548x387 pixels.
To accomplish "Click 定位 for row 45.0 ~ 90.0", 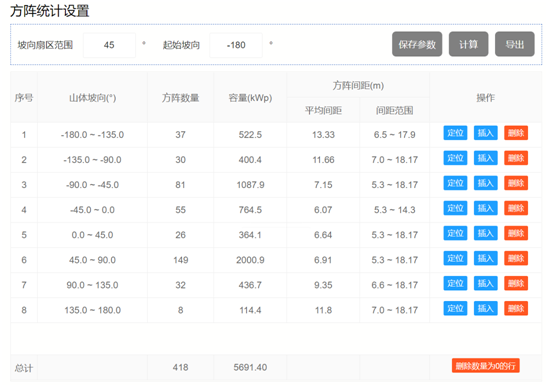I will coord(455,258).
